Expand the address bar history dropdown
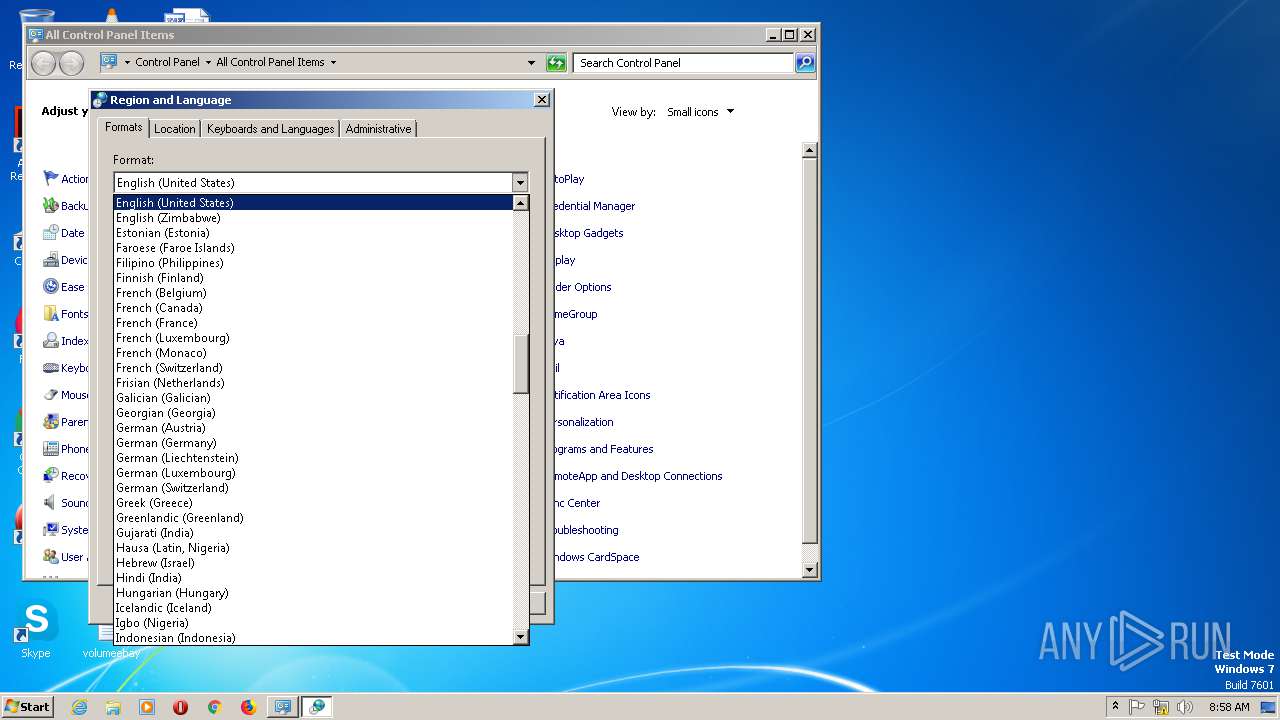1280x720 pixels. (x=531, y=63)
